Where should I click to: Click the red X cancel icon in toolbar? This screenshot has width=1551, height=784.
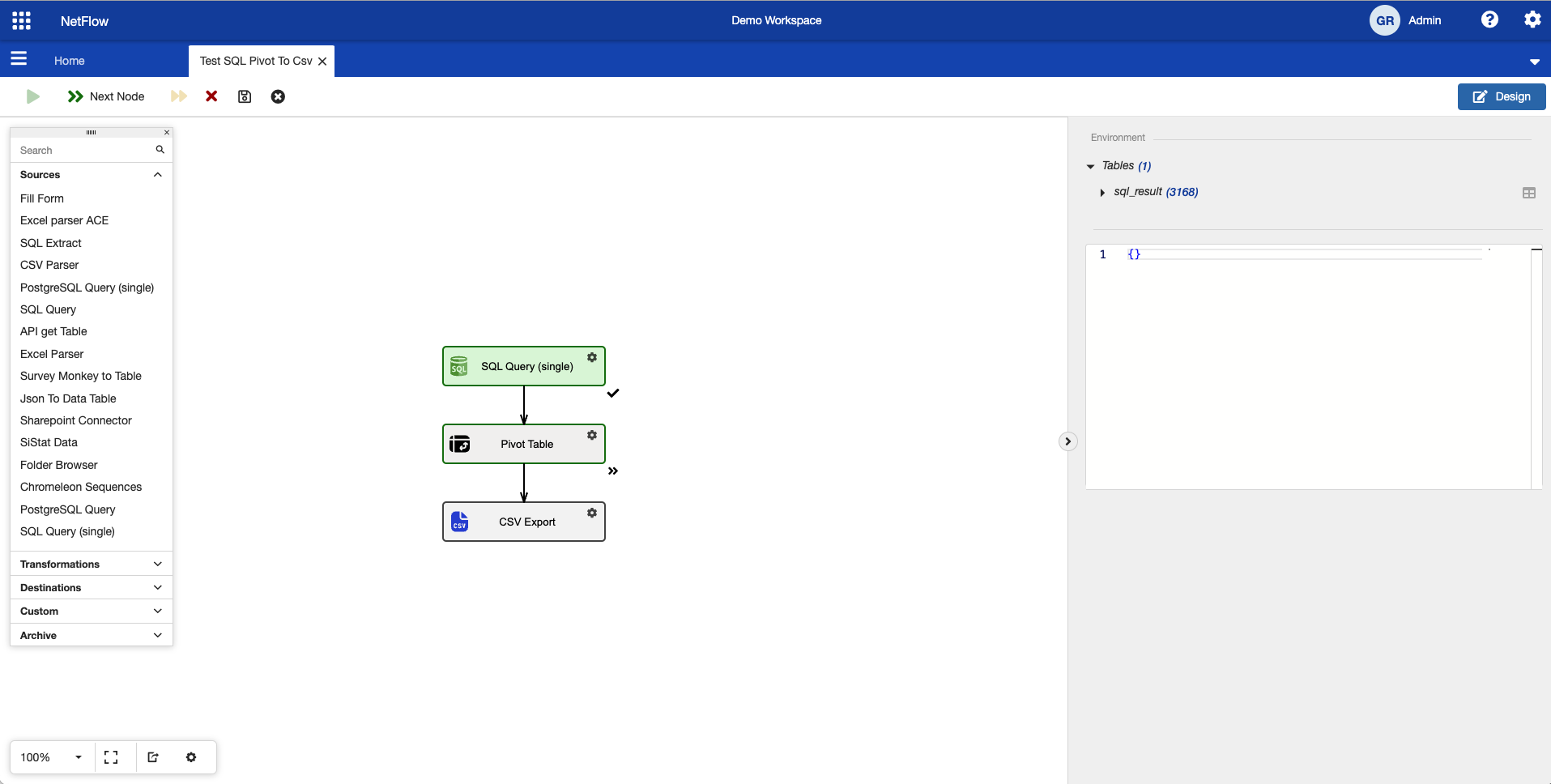(x=211, y=96)
